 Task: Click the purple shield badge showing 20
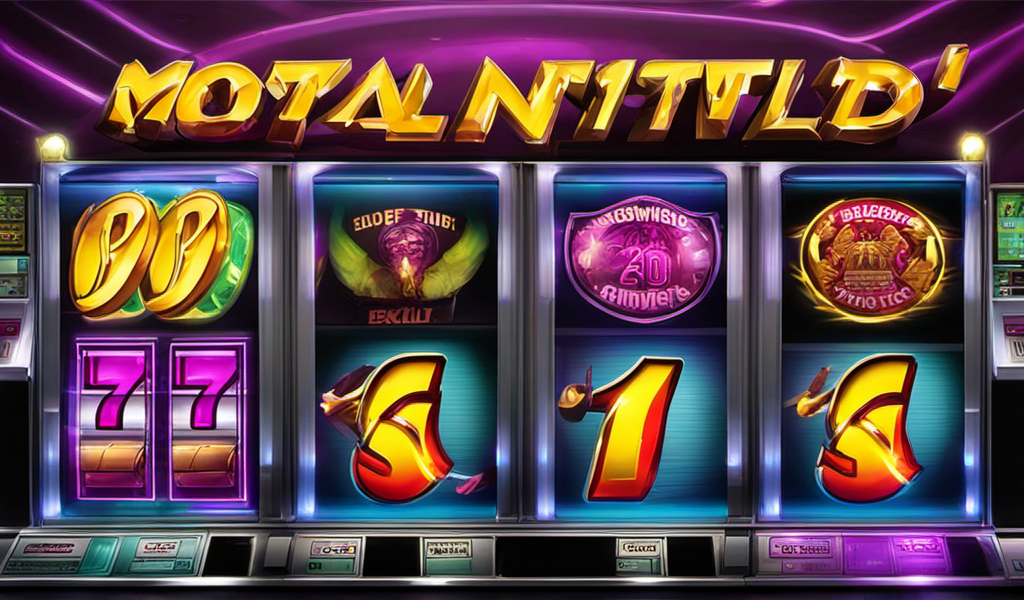coord(643,259)
